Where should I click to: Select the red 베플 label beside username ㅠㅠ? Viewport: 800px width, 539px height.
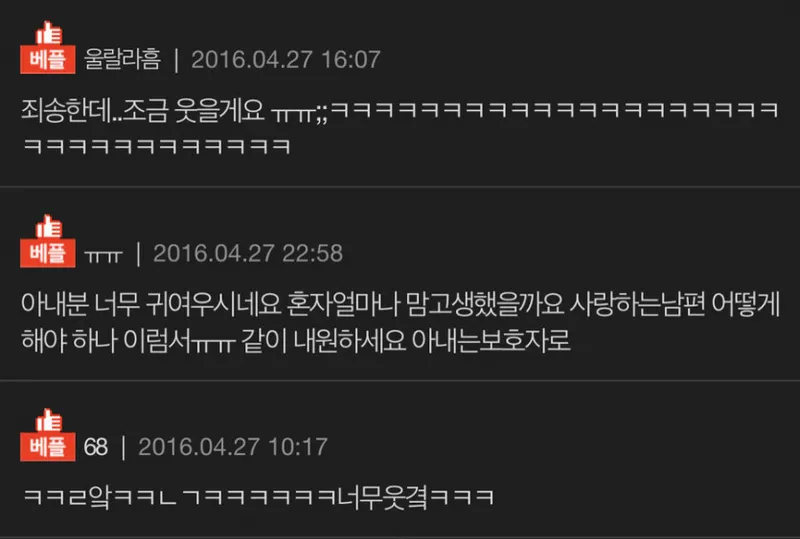pyautogui.click(x=48, y=253)
